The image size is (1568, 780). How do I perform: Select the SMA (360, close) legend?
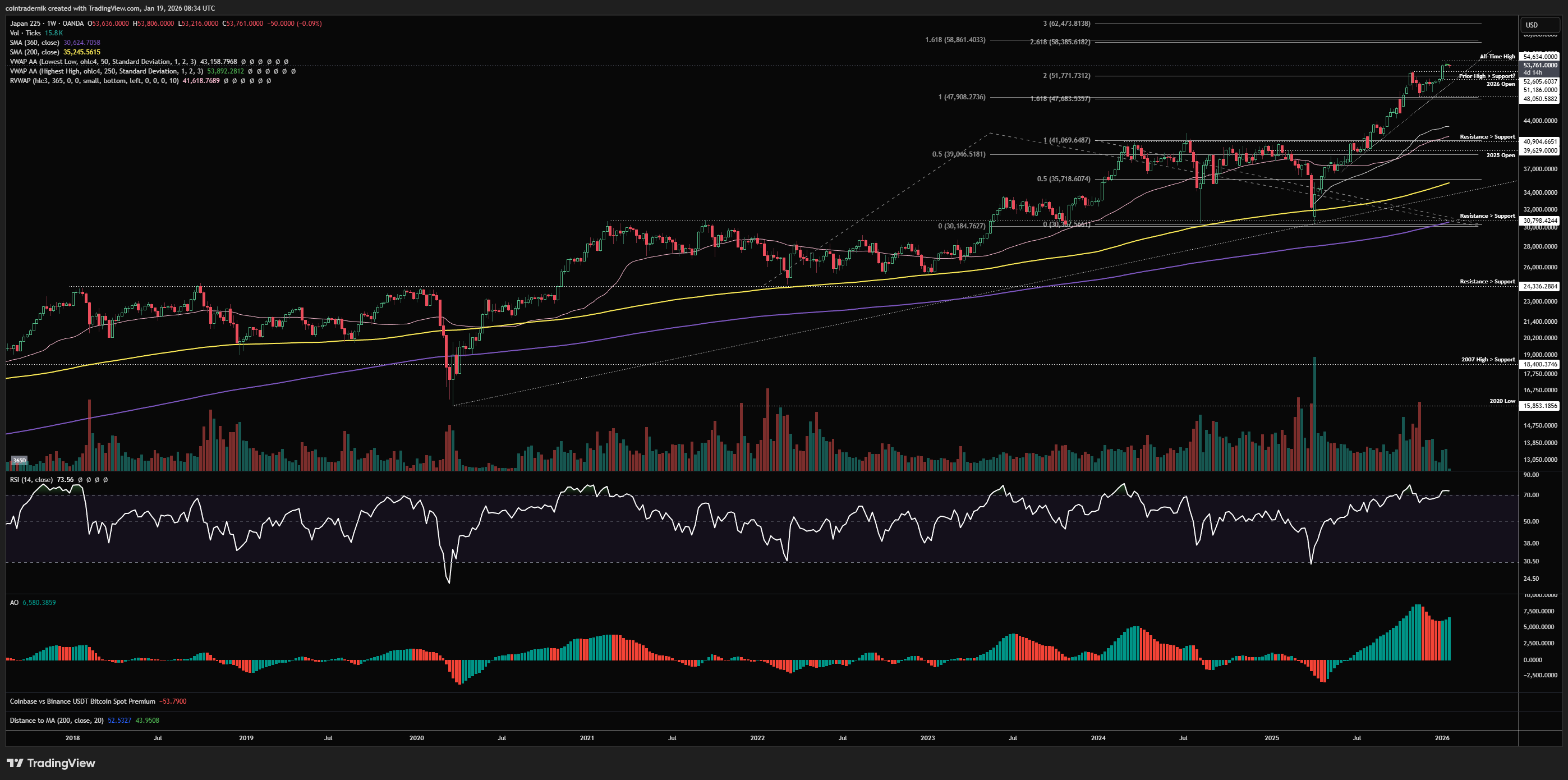pos(35,43)
